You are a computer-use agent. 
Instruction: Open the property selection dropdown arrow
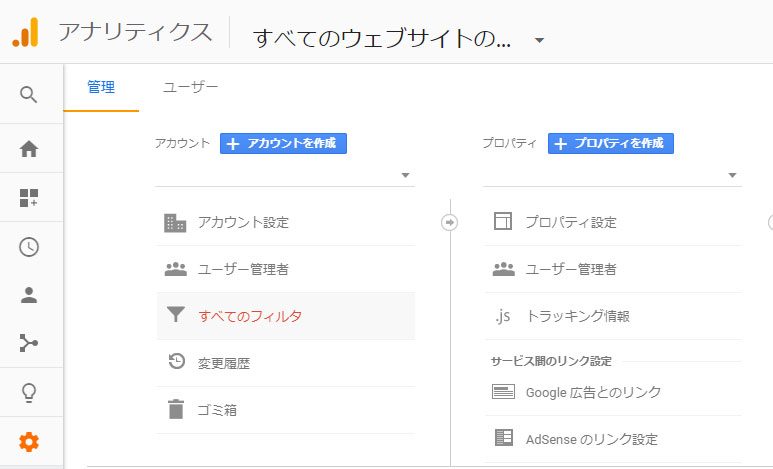pos(732,176)
